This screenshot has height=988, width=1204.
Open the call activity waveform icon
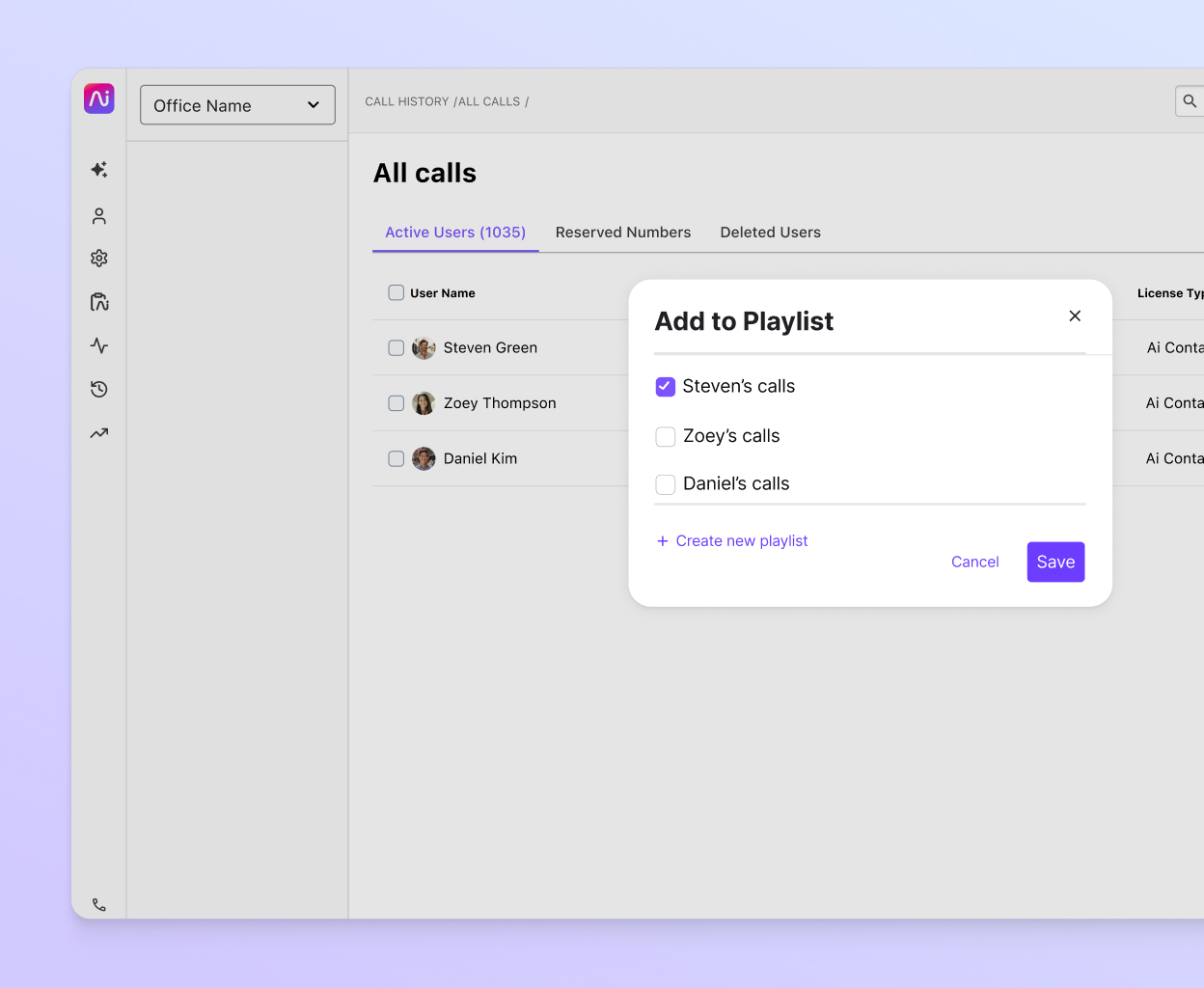coord(98,345)
